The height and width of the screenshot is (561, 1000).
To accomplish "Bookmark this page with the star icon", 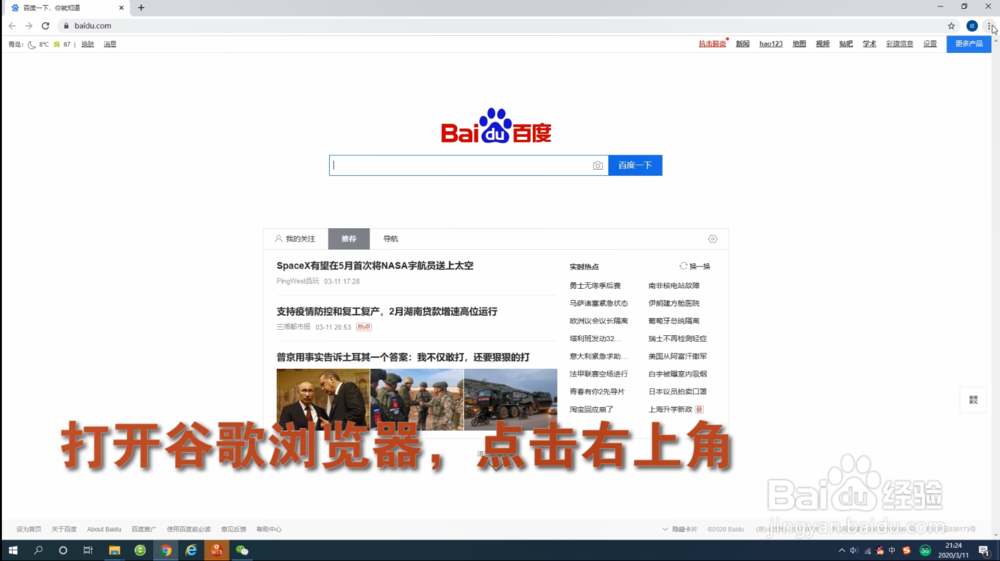I will pos(951,26).
